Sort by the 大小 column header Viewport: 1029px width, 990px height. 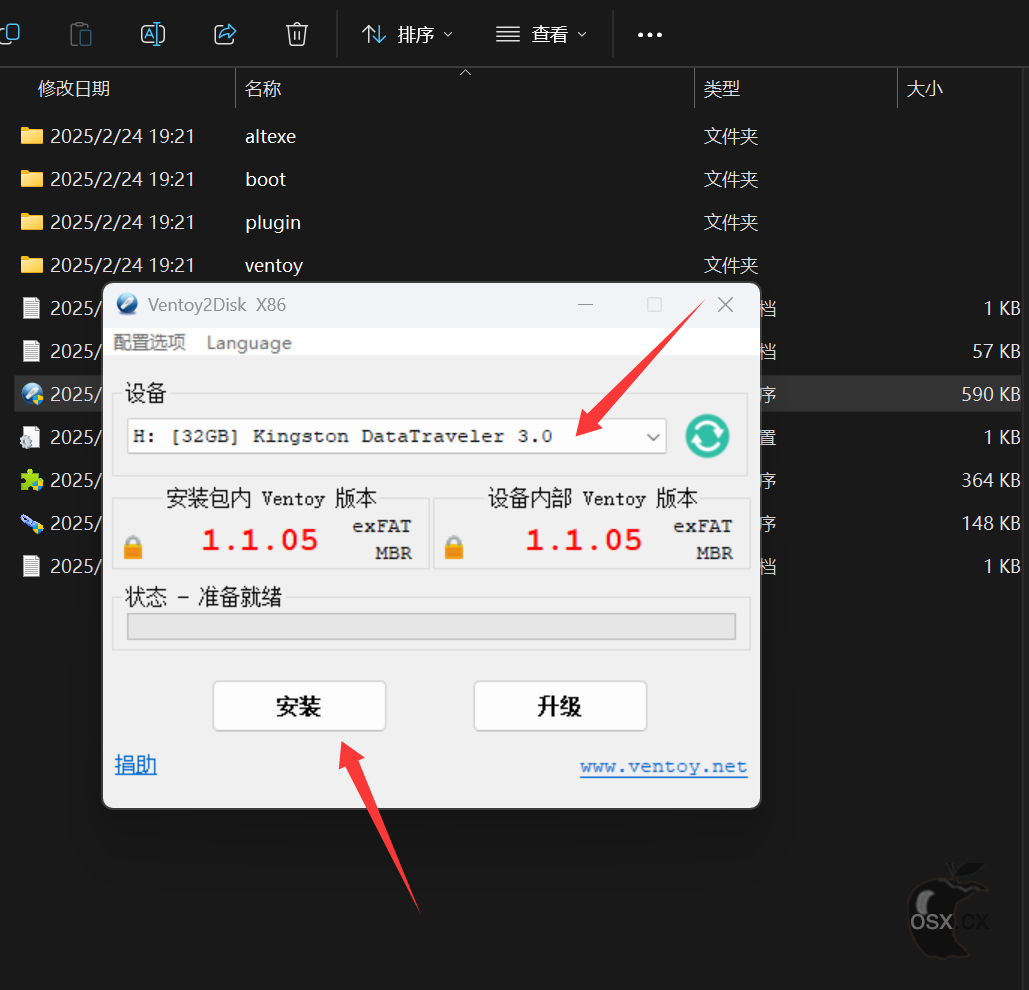pyautogui.click(x=925, y=89)
